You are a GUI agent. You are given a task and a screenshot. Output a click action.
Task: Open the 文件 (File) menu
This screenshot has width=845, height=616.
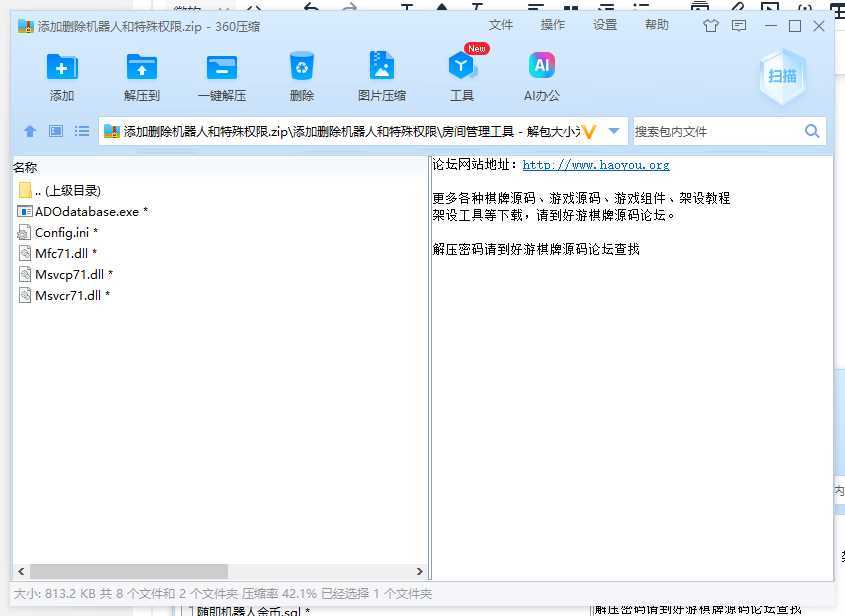click(501, 25)
